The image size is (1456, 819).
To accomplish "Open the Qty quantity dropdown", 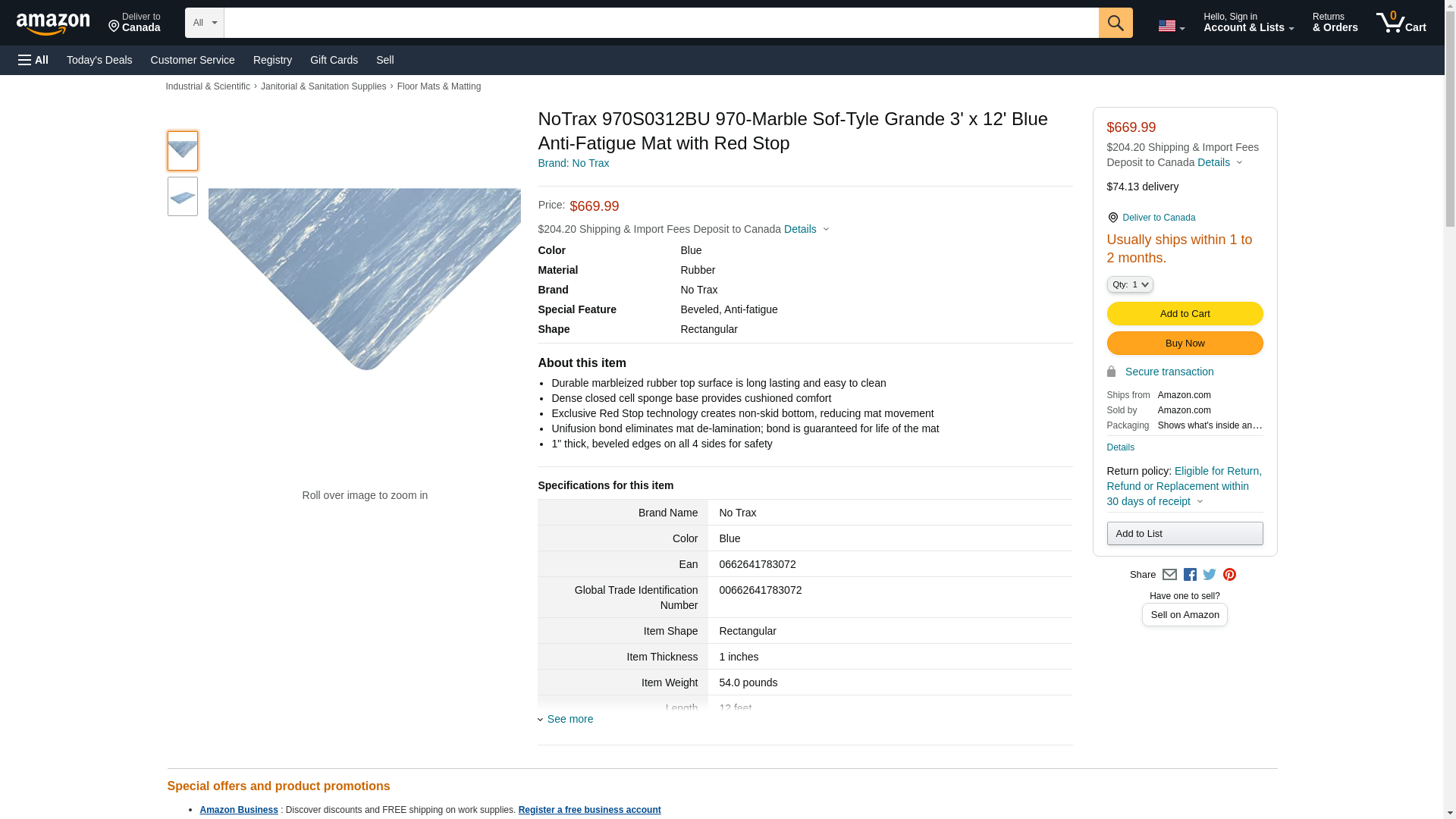I will coord(1129,284).
